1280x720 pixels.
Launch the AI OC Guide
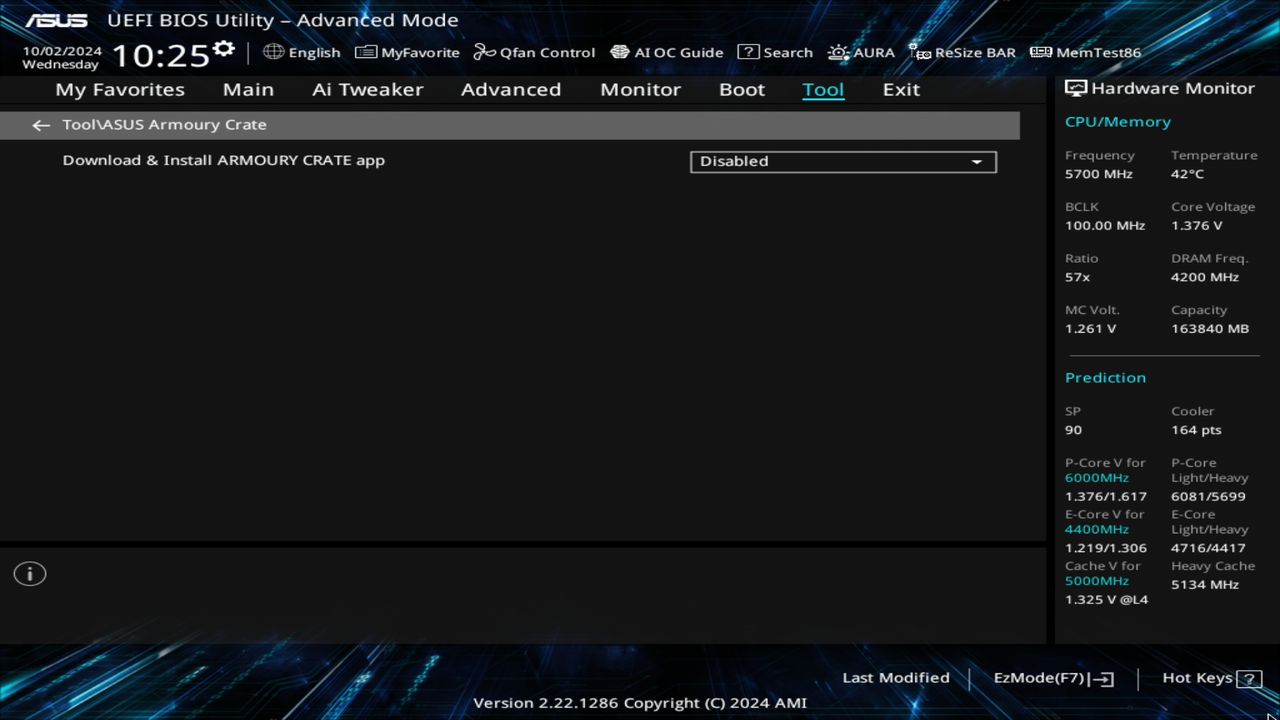coord(667,52)
